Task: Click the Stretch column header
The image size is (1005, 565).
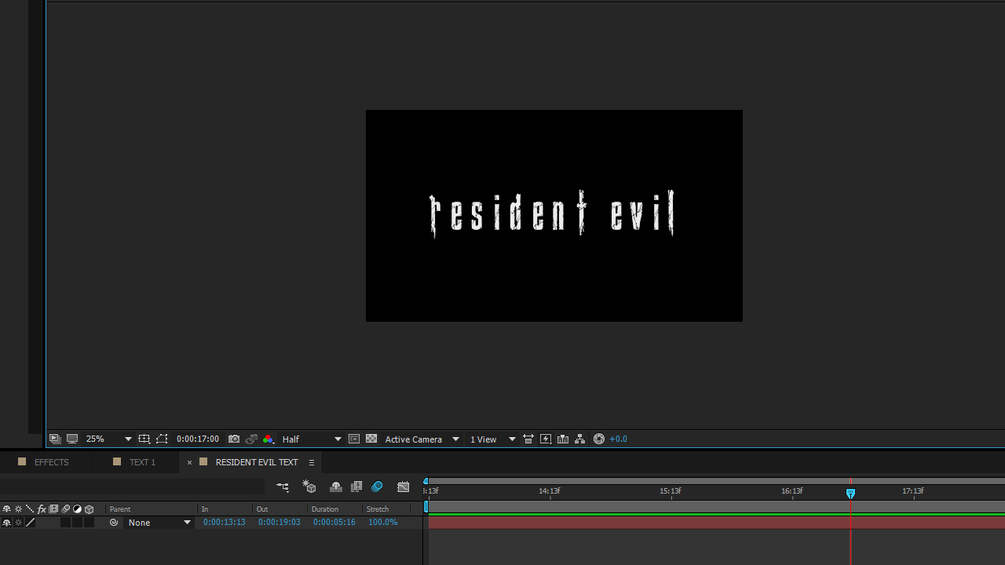Action: [x=378, y=509]
